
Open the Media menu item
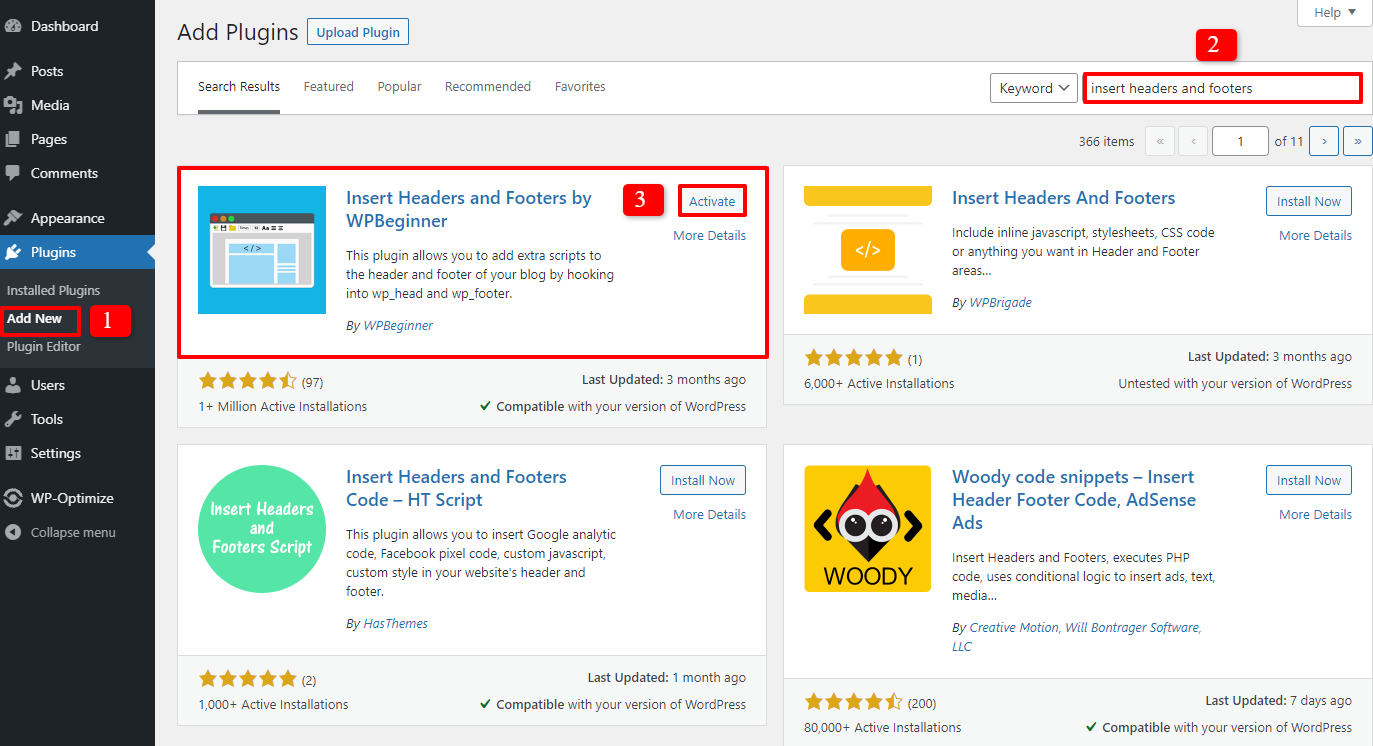click(77, 105)
